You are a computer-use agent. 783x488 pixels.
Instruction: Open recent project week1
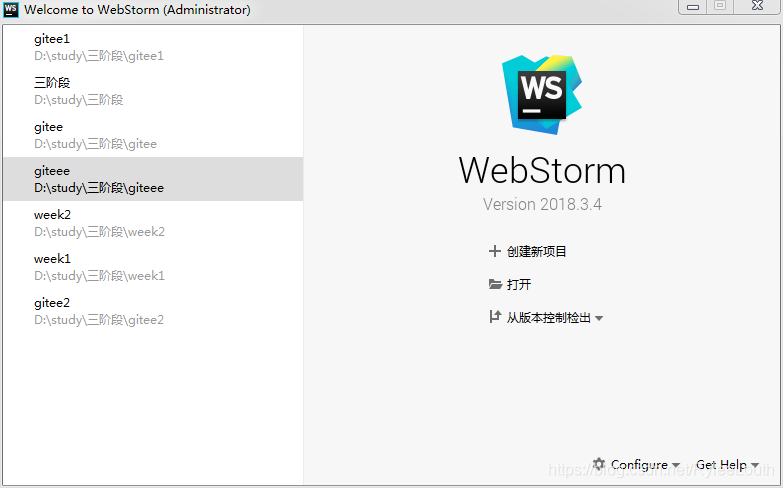pyautogui.click(x=153, y=267)
